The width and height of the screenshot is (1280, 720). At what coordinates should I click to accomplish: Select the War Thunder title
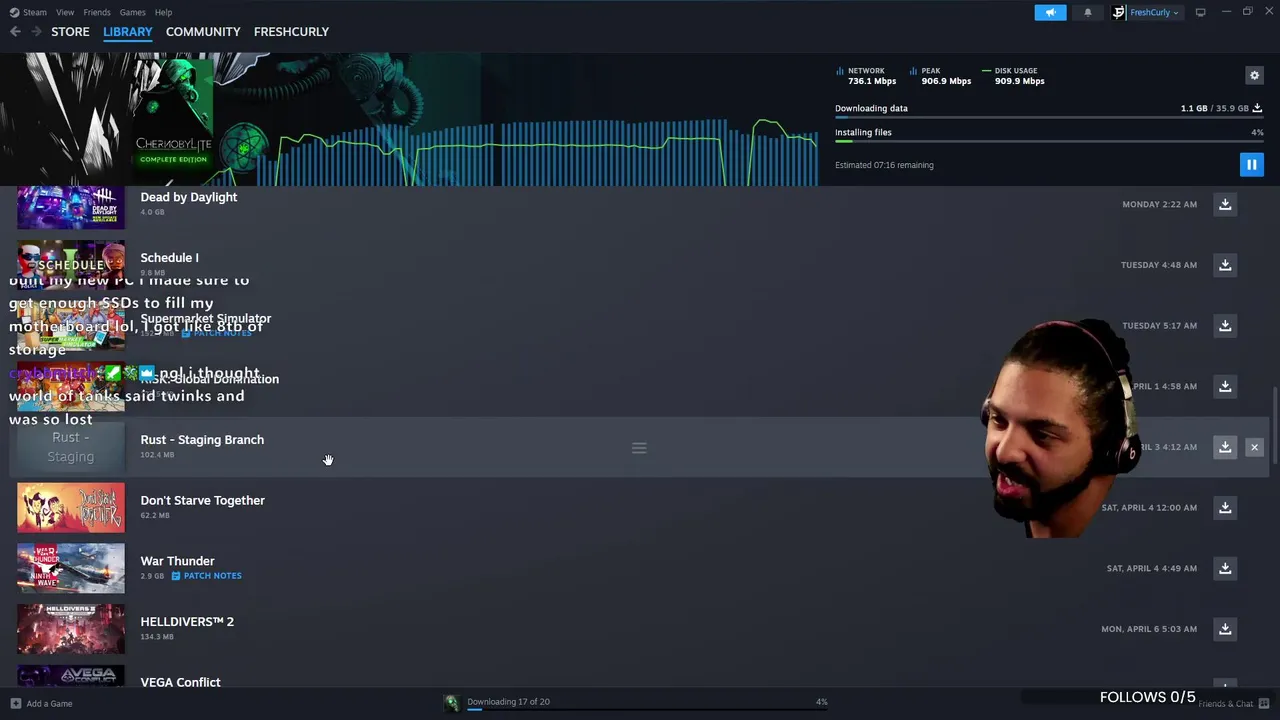click(x=177, y=561)
